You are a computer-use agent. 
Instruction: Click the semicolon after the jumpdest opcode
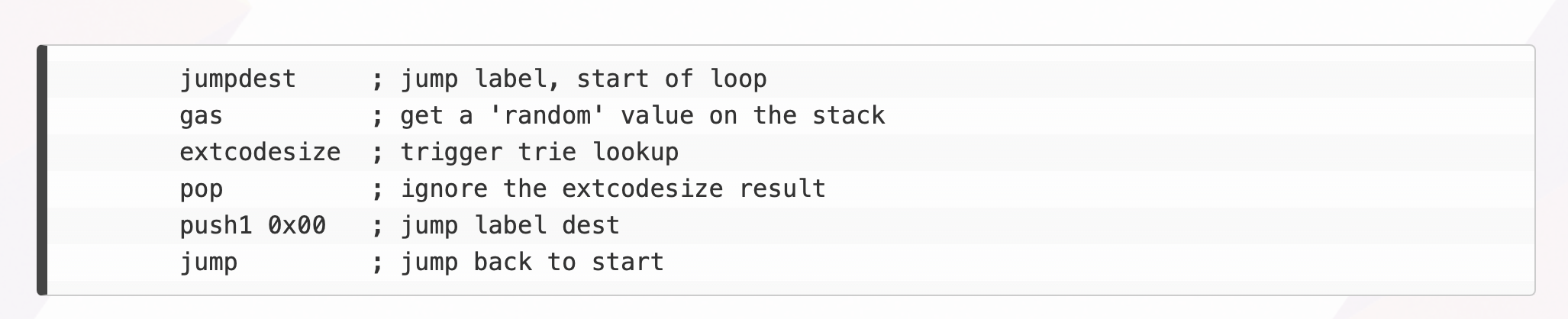377,79
